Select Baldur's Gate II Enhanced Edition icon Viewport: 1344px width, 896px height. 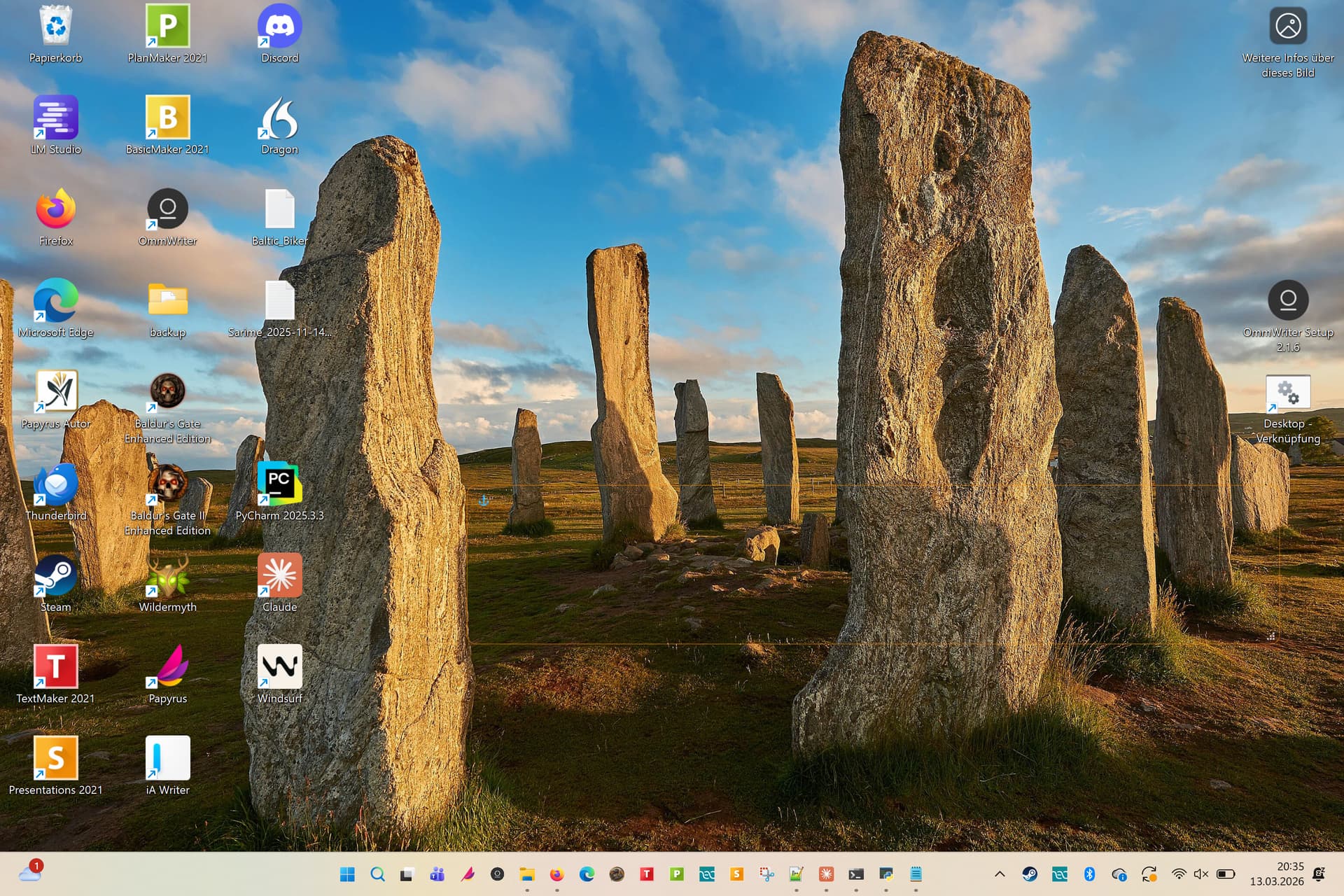167,484
